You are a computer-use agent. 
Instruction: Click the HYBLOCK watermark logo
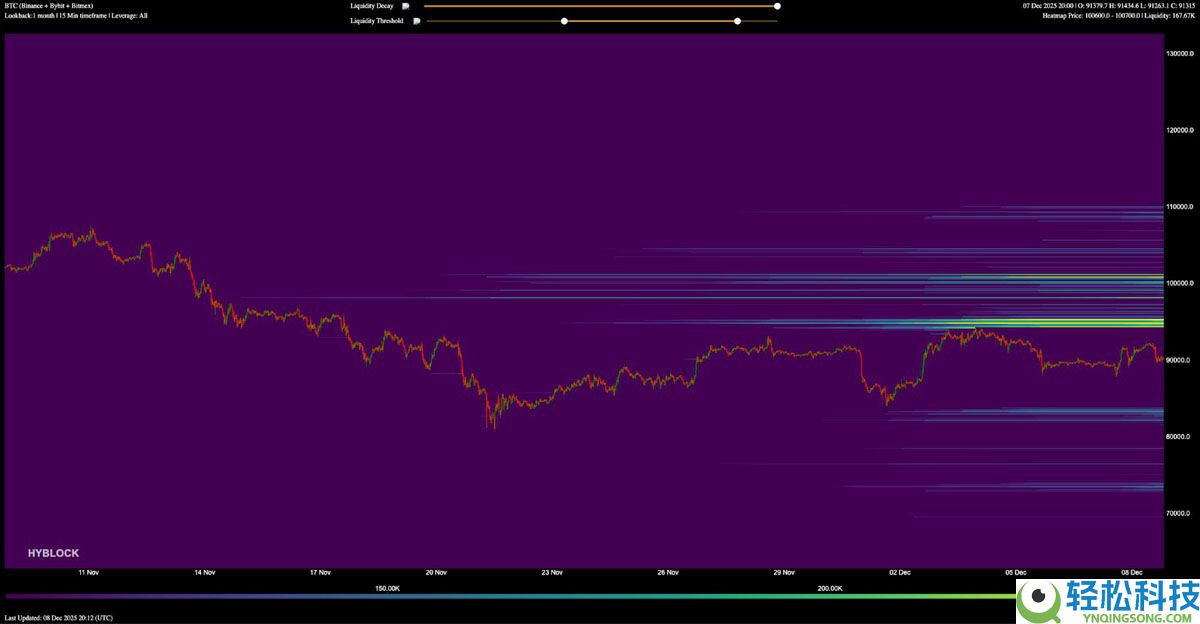pos(53,553)
